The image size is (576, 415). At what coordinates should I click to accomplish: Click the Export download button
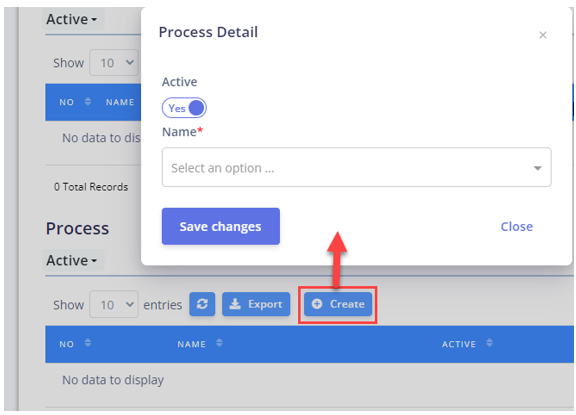[x=256, y=304]
